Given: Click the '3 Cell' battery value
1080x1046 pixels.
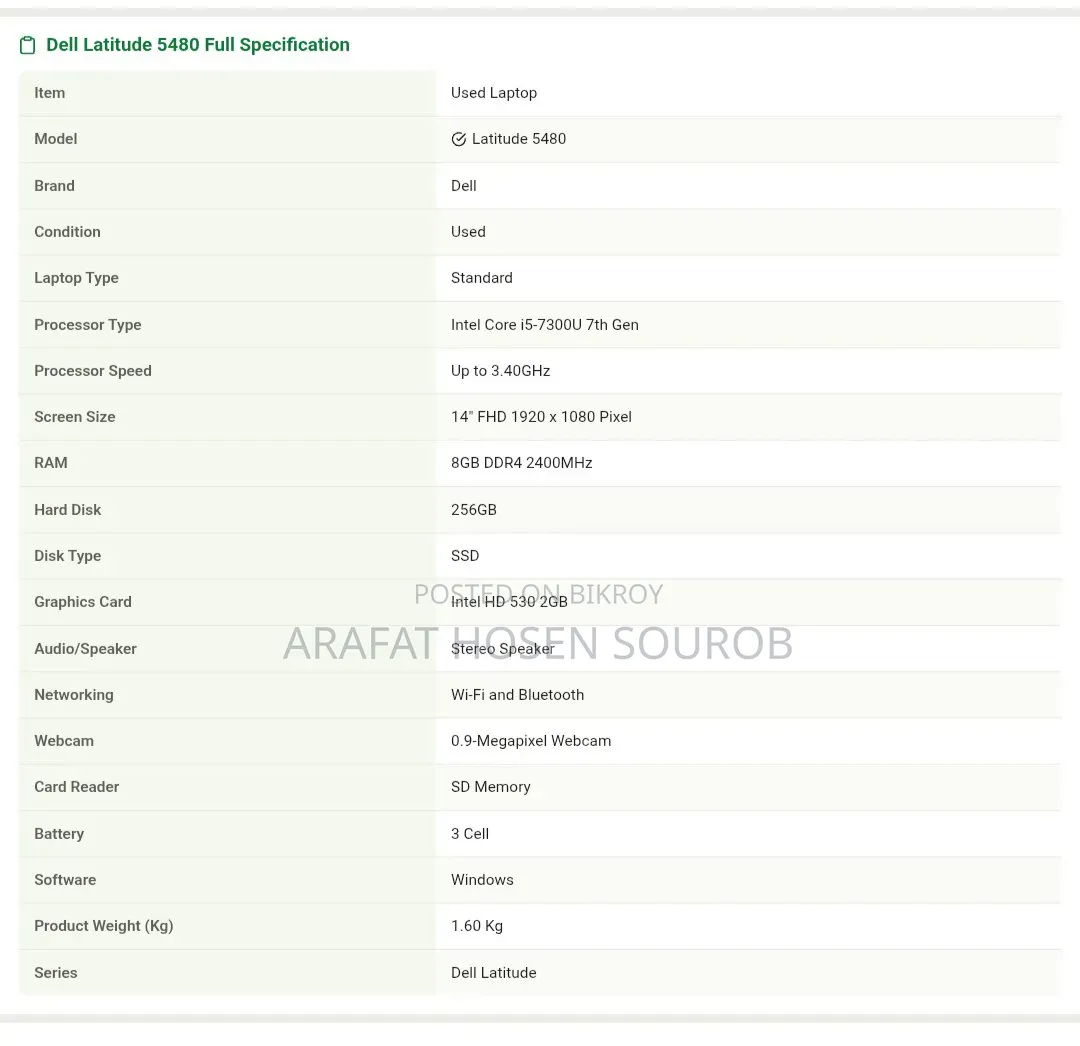Looking at the screenshot, I should click(470, 835).
